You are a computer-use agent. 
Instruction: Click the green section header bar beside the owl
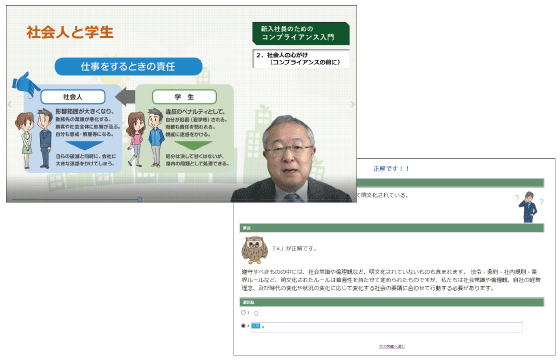[x=392, y=228]
